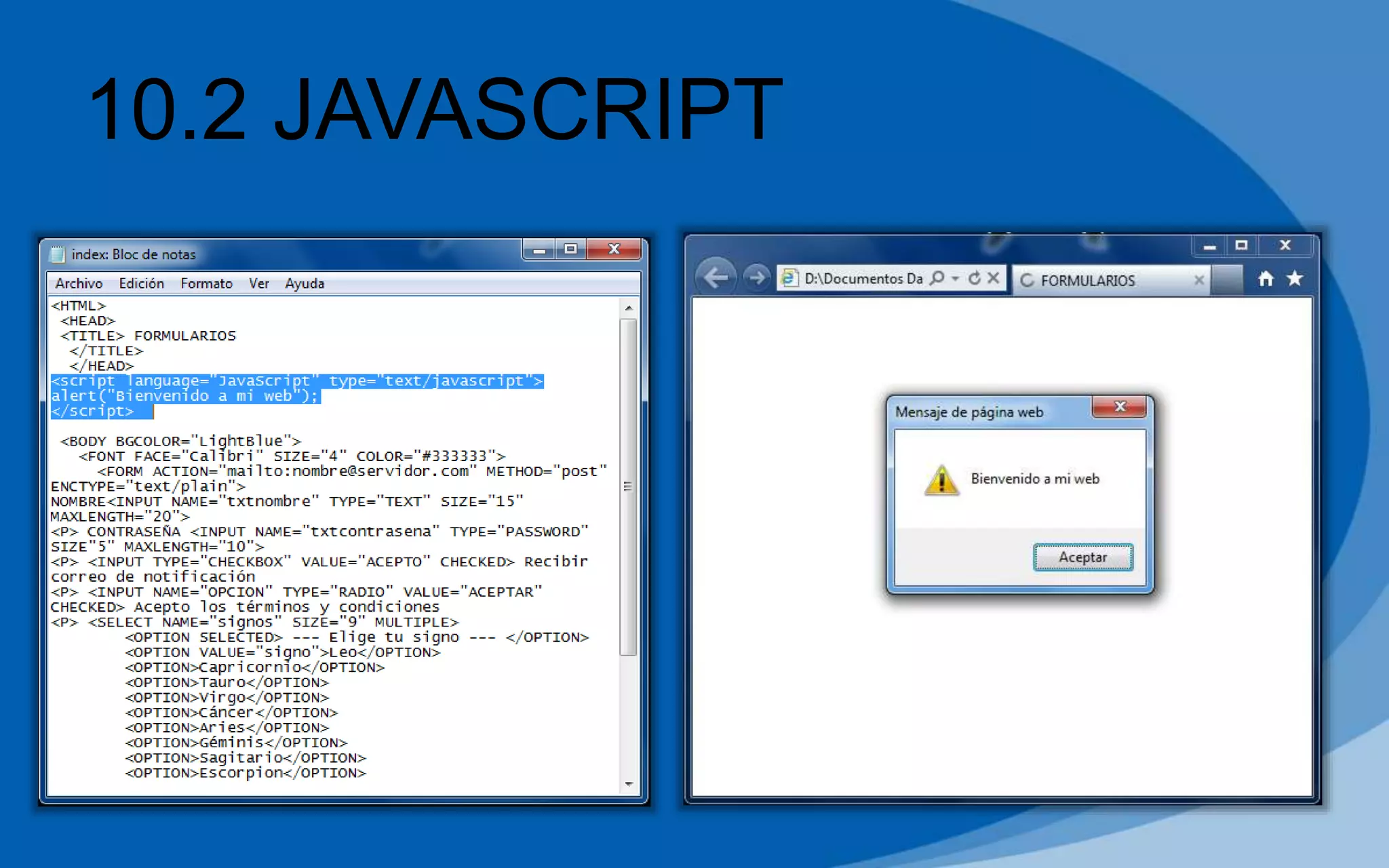Minimize the Bloc de notas window
The height and width of the screenshot is (868, 1389).
pyautogui.click(x=539, y=250)
